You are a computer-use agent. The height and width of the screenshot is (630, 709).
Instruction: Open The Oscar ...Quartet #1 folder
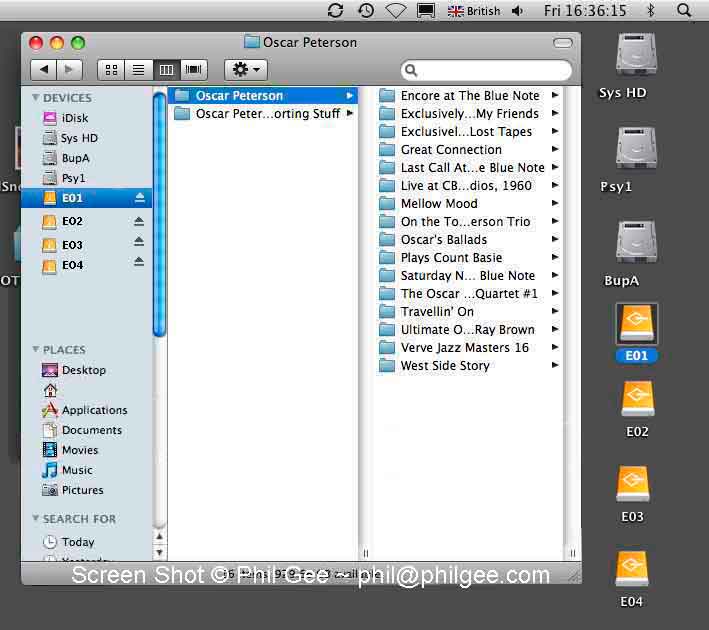tap(468, 294)
